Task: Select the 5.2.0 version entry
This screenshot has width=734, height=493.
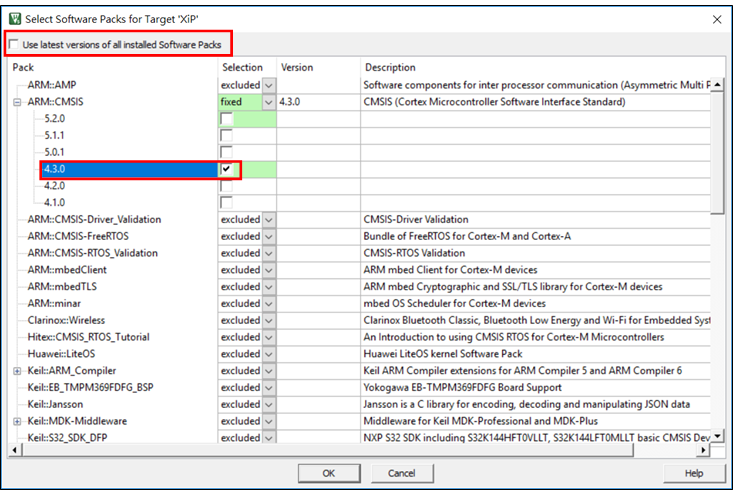Action: click(x=54, y=119)
